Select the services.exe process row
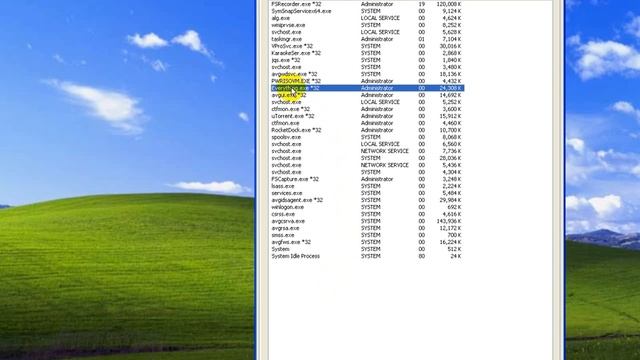 coord(367,193)
